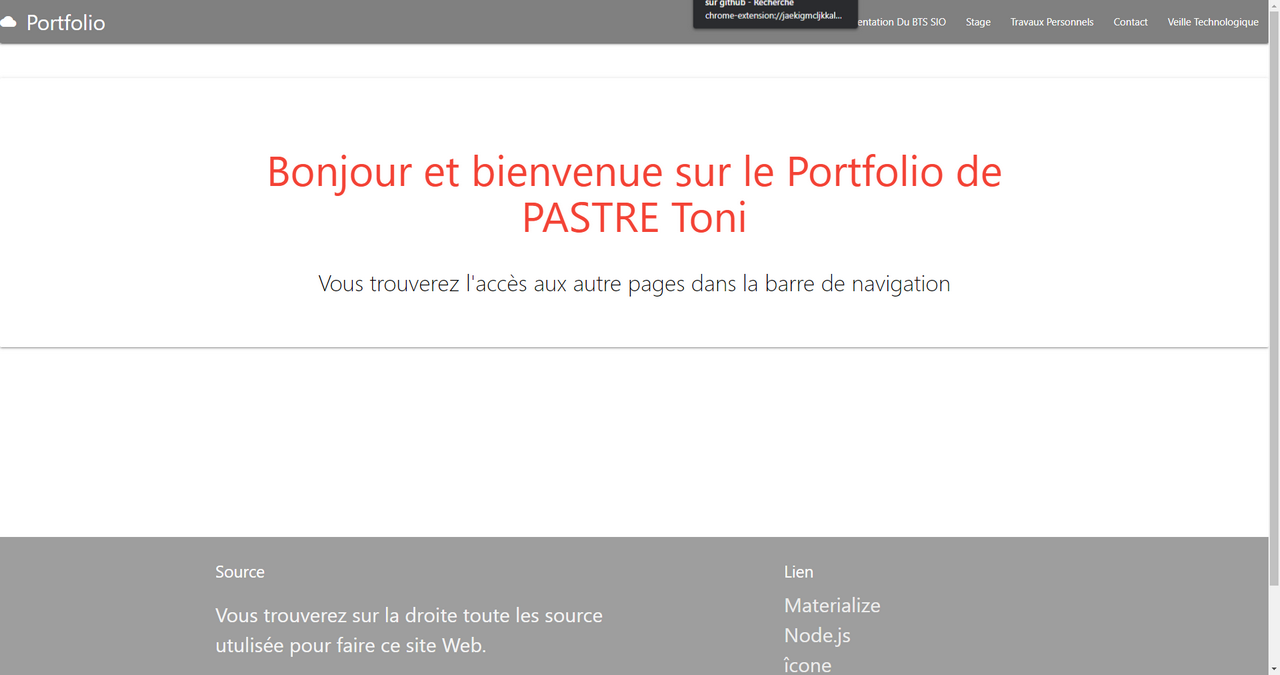
Task: Click the scrollbar down arrow
Action: 1272,668
